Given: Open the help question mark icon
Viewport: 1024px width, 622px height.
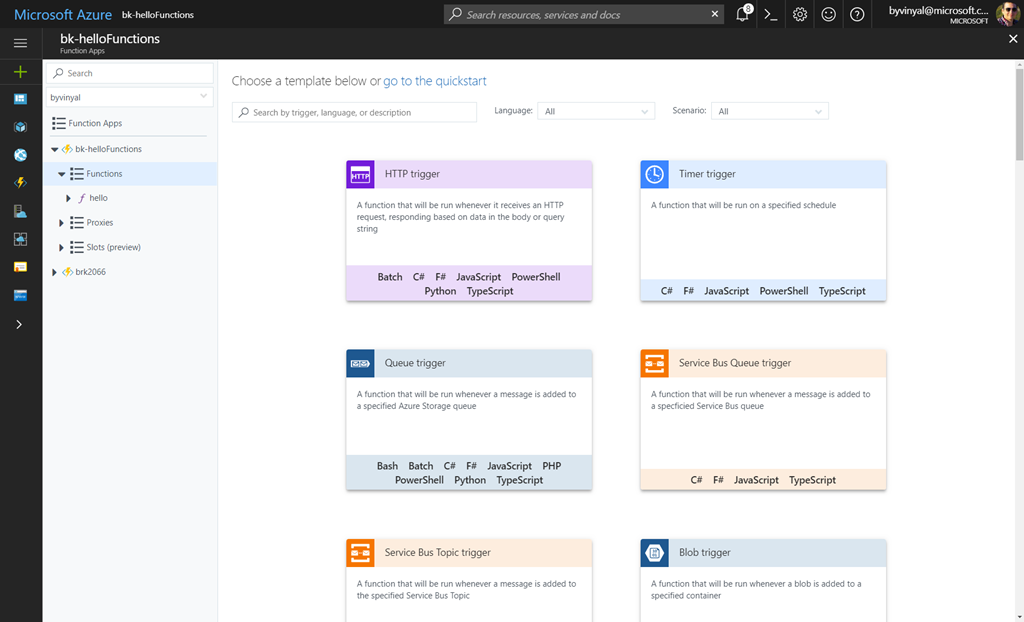Looking at the screenshot, I should (x=857, y=14).
